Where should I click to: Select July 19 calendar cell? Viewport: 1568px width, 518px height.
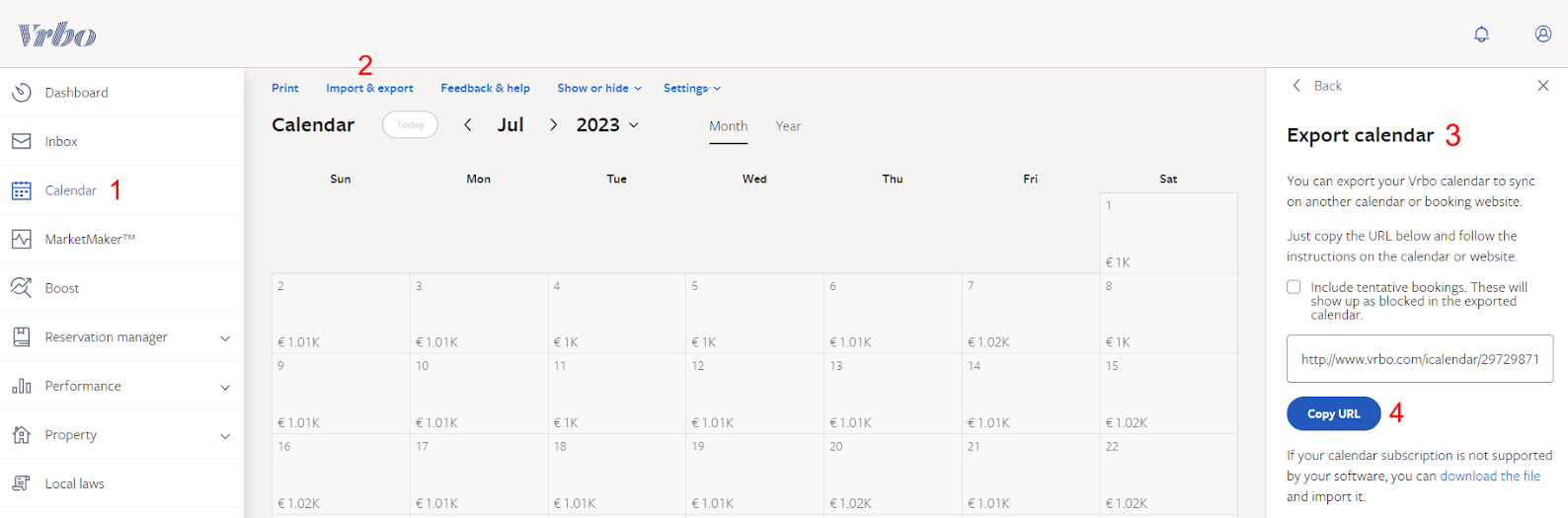click(x=754, y=475)
